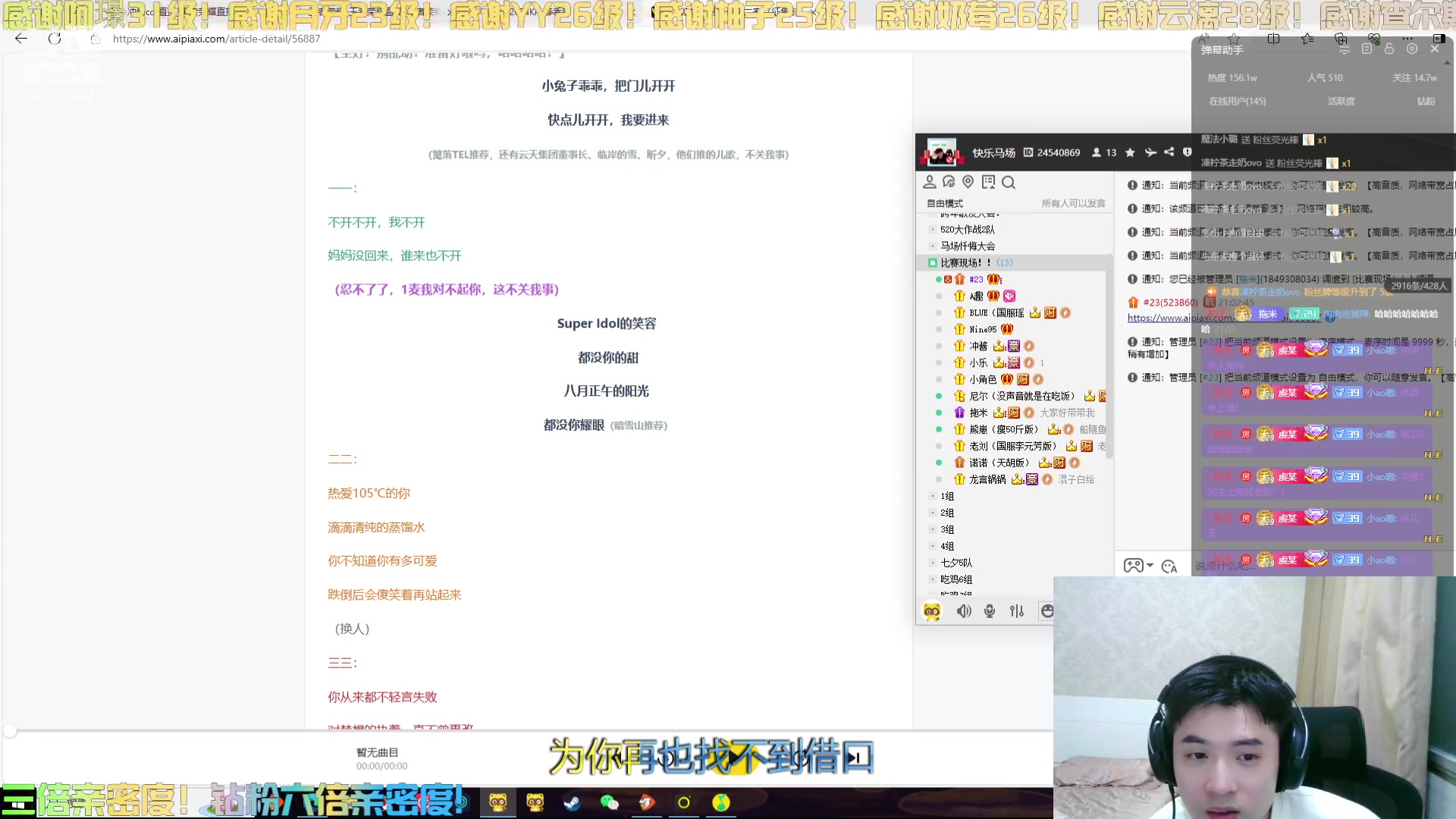Expand the 七夕5队 channel

[955, 563]
